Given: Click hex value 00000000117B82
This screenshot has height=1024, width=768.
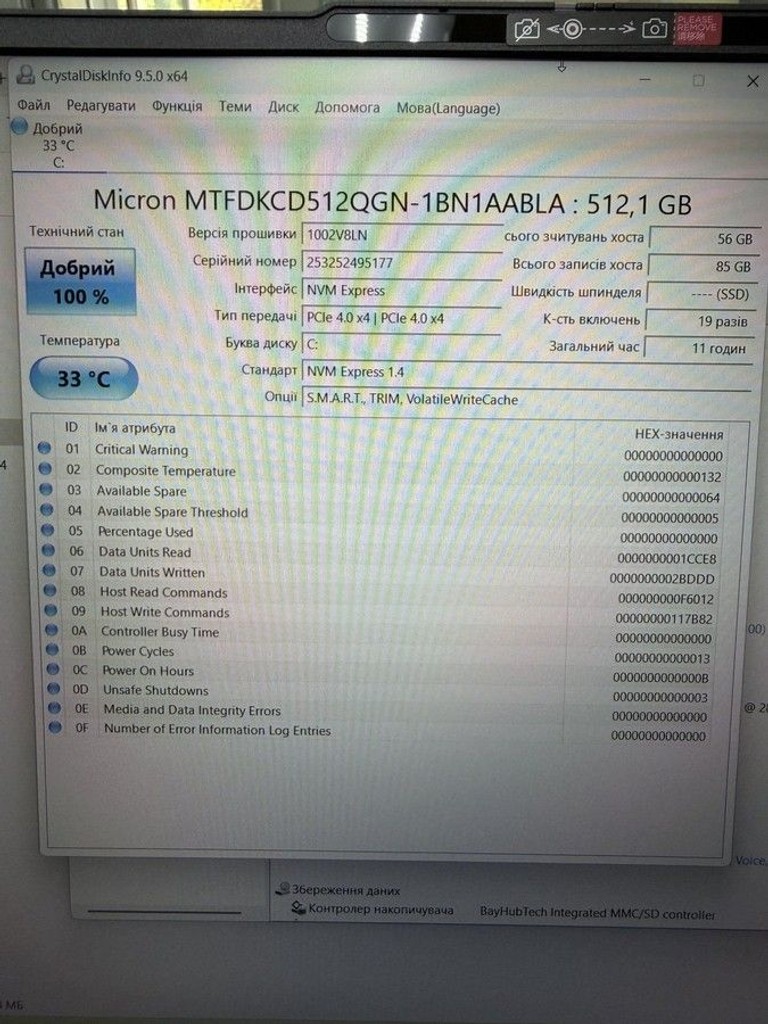Looking at the screenshot, I should [x=664, y=618].
